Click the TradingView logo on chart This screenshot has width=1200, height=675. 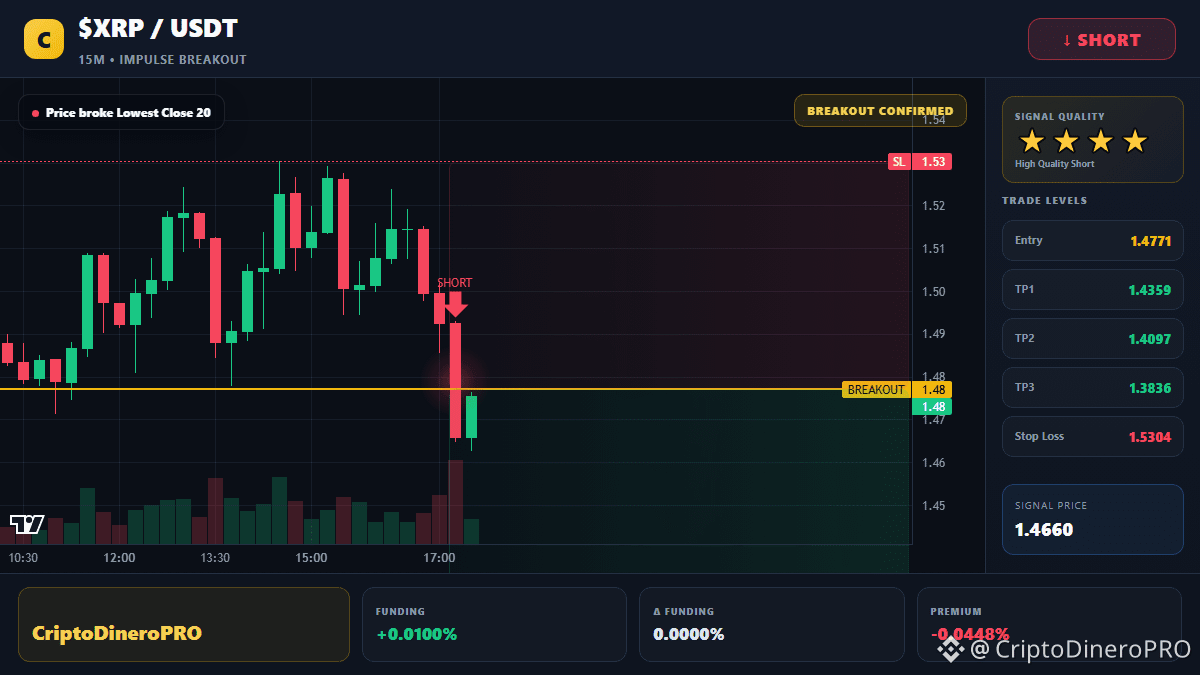[27, 524]
